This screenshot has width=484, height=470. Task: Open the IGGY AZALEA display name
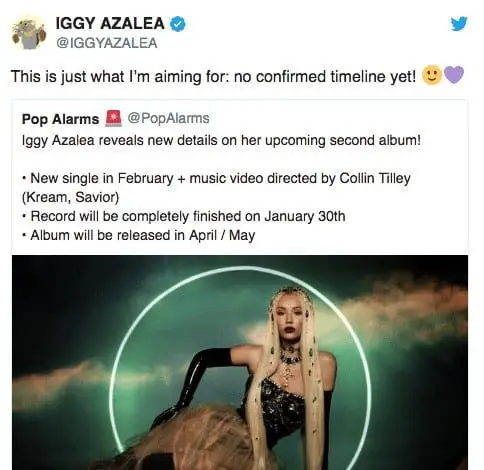point(110,24)
